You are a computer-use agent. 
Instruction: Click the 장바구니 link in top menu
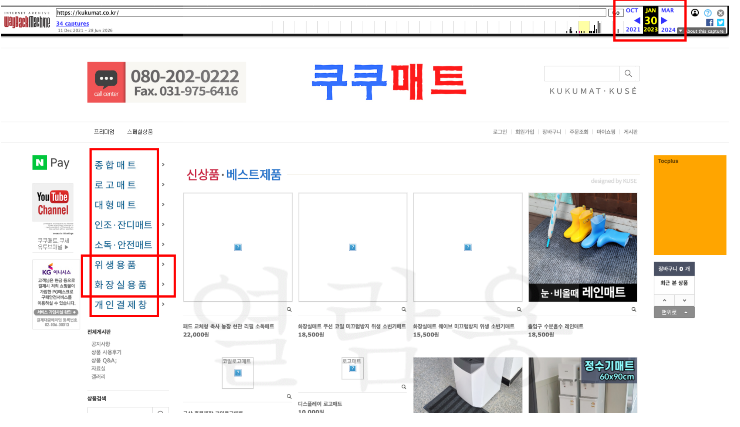552,132
